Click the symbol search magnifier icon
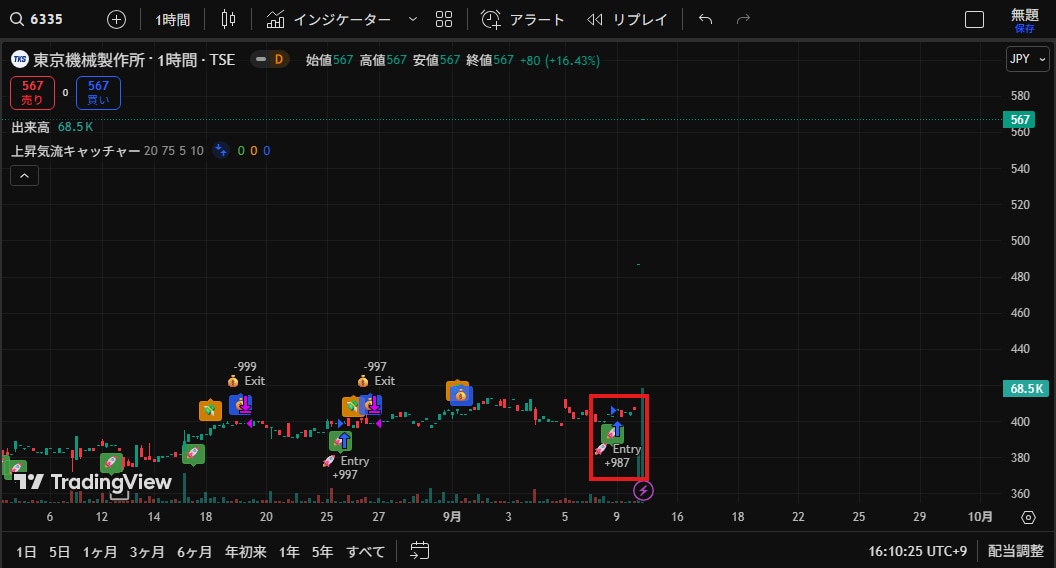The width and height of the screenshot is (1056, 568). tap(17, 20)
